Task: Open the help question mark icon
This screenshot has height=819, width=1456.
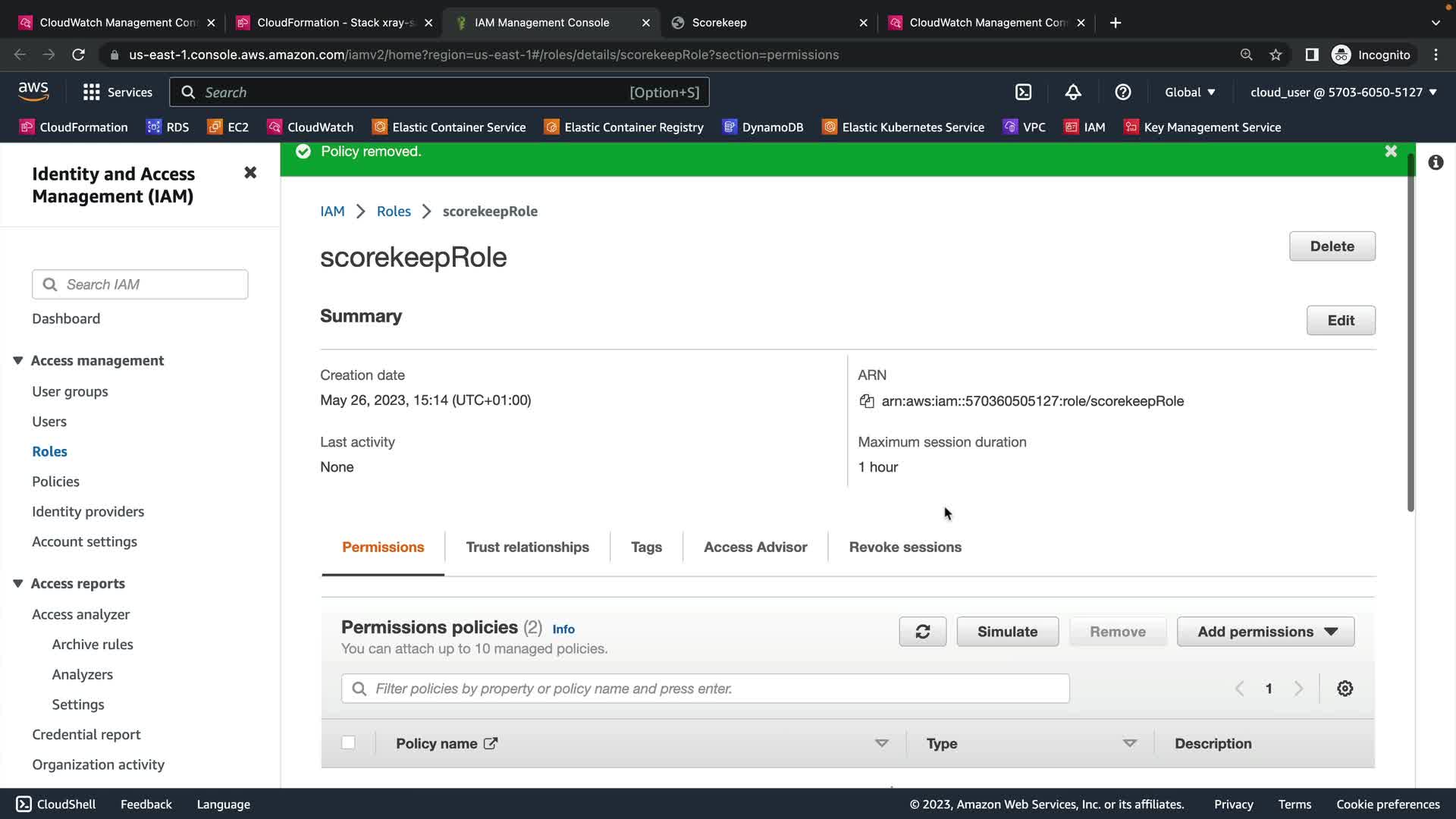Action: (x=1123, y=93)
